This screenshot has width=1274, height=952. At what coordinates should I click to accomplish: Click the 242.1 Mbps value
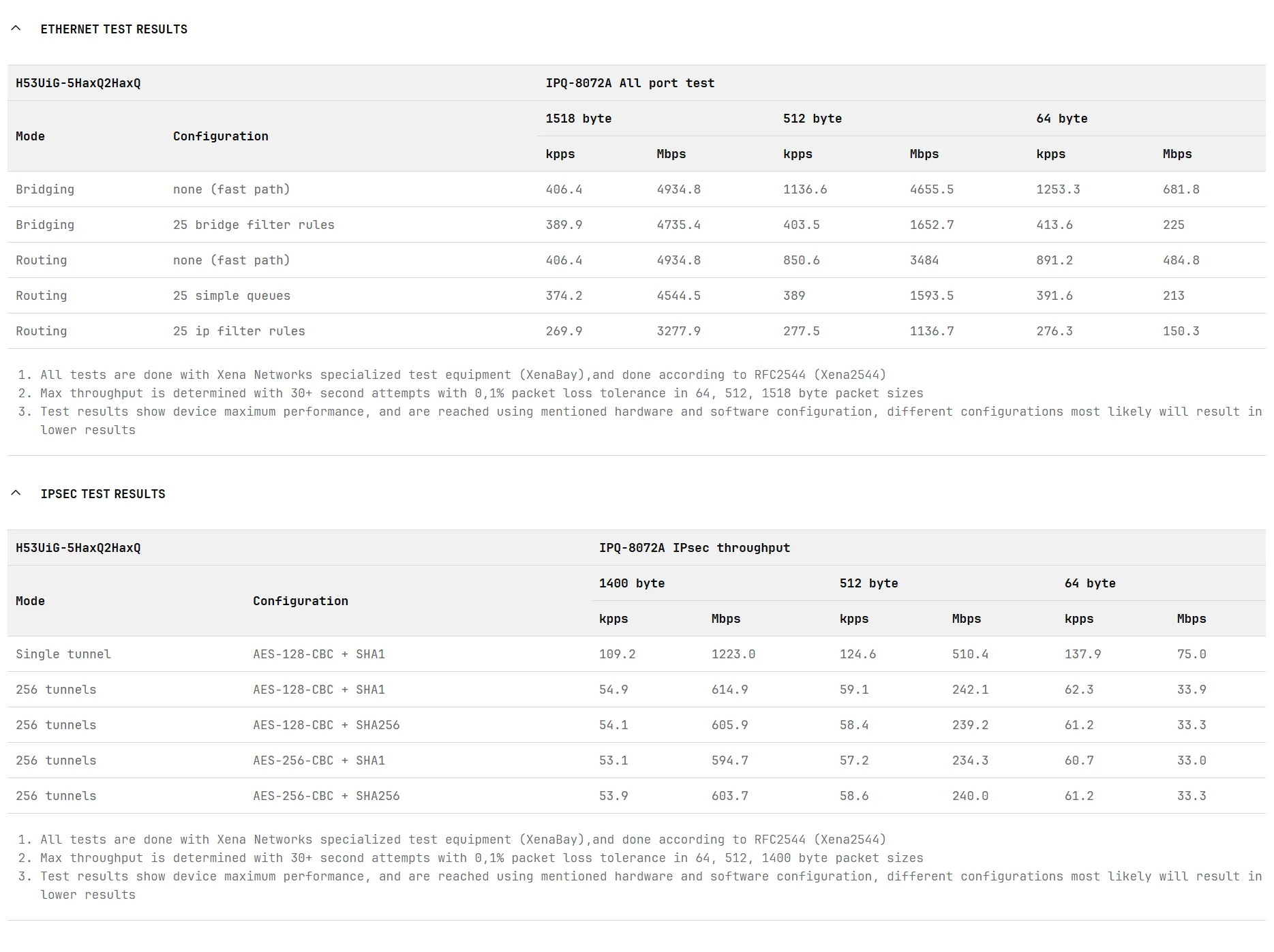[x=970, y=690]
